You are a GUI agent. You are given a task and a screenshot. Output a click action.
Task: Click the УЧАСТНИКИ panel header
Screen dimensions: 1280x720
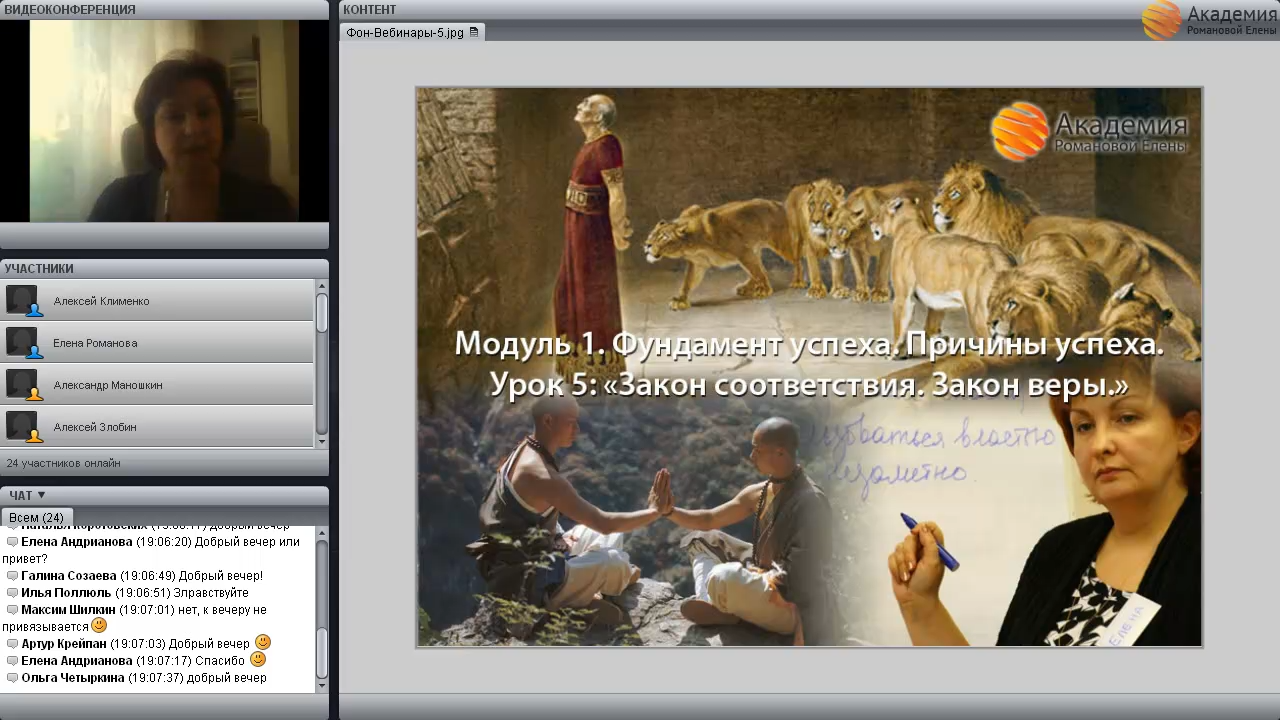pos(164,268)
